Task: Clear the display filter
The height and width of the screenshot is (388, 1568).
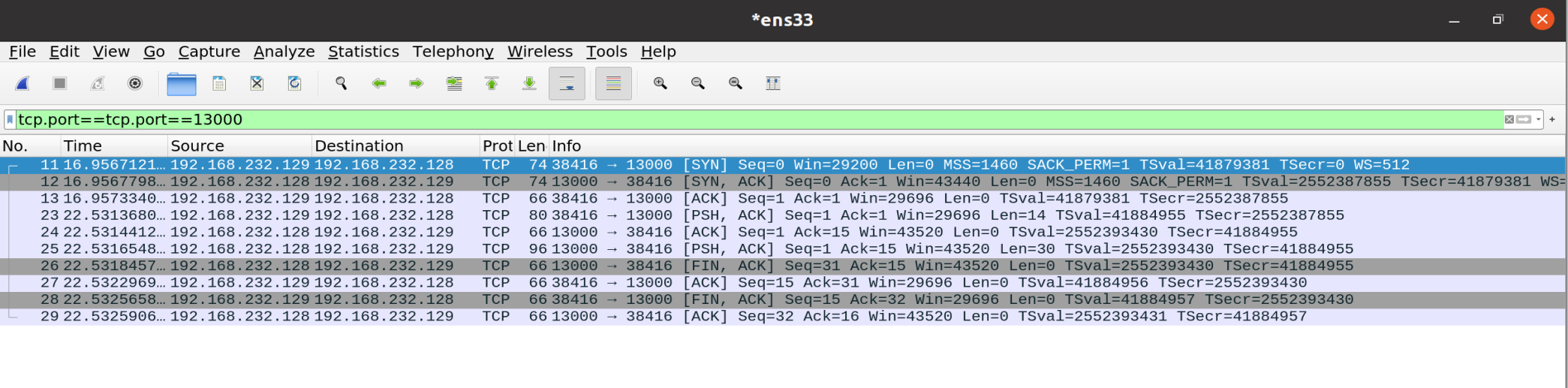Action: point(1509,119)
